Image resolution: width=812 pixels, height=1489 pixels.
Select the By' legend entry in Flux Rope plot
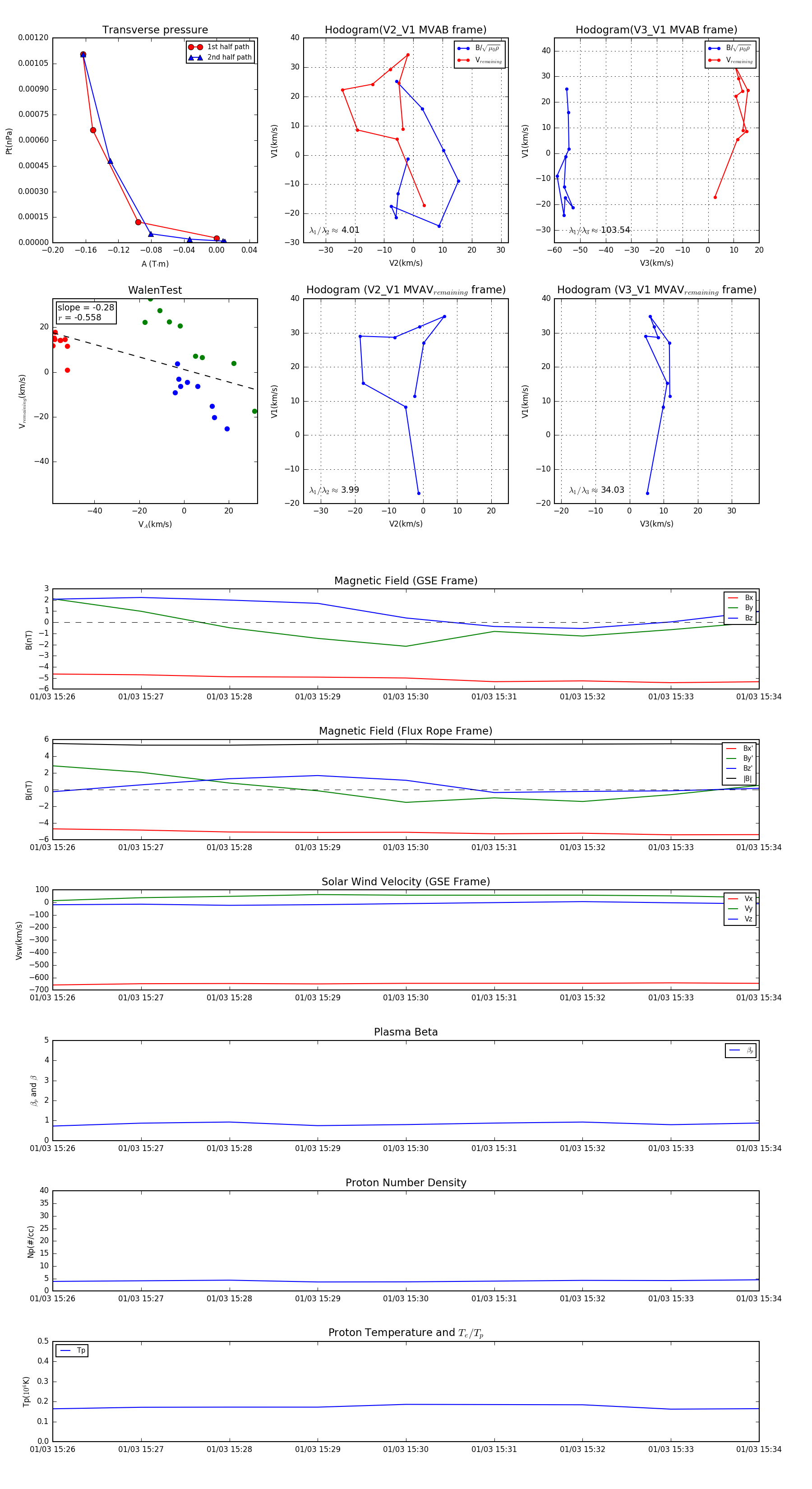coord(740,758)
